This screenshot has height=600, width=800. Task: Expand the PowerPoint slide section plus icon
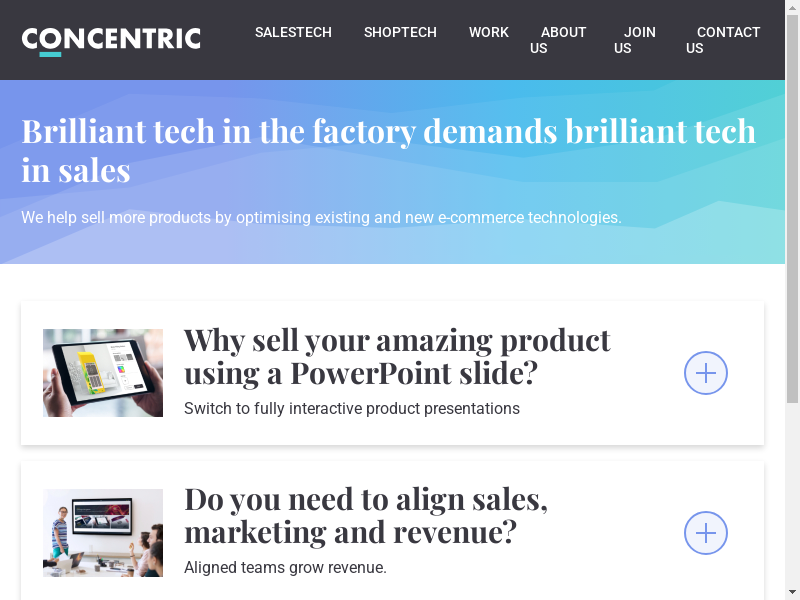(x=705, y=373)
